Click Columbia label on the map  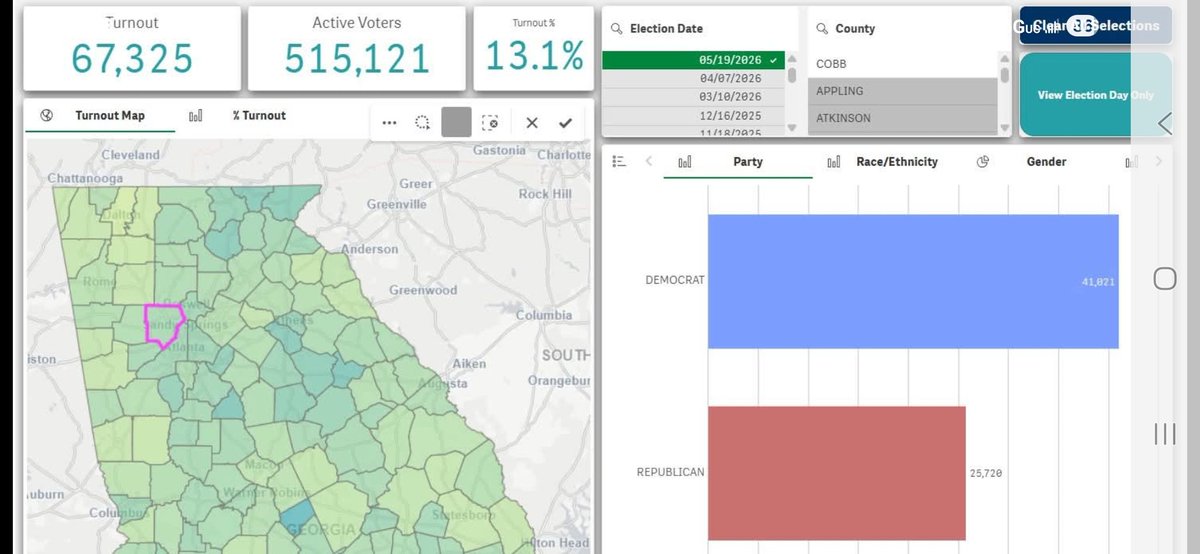tap(544, 315)
